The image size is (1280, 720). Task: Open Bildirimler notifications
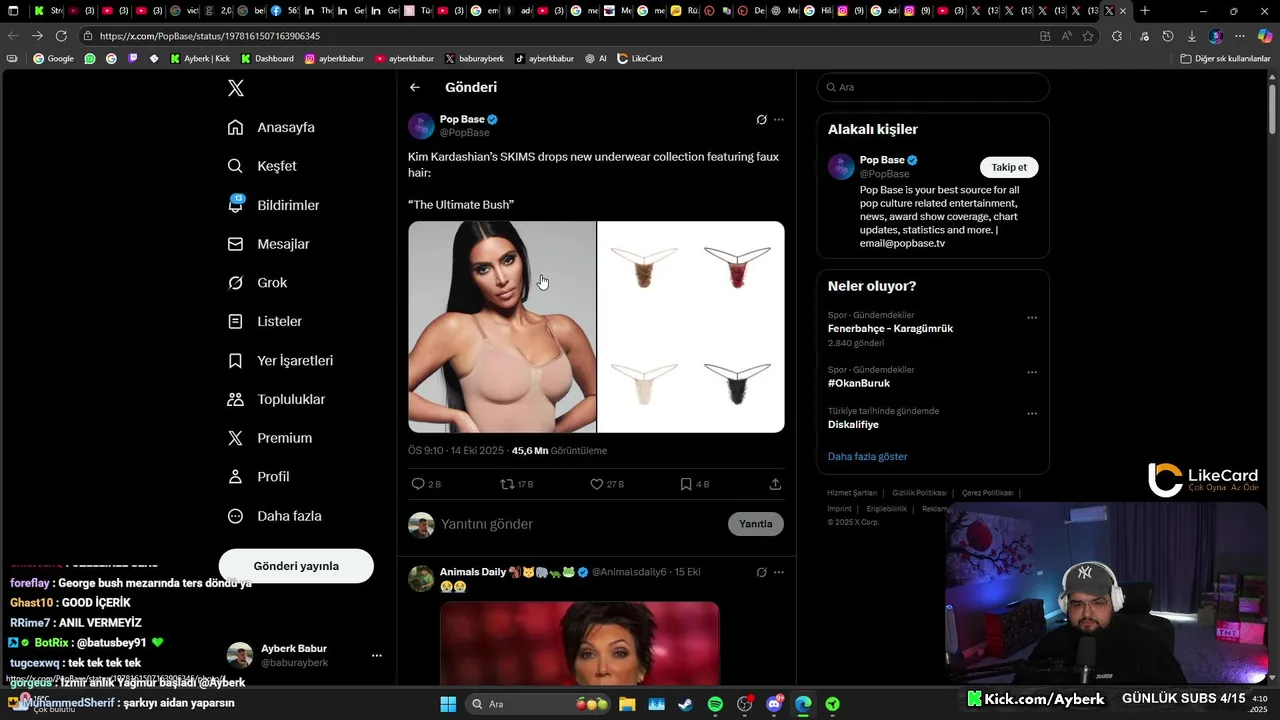pyautogui.click(x=274, y=205)
